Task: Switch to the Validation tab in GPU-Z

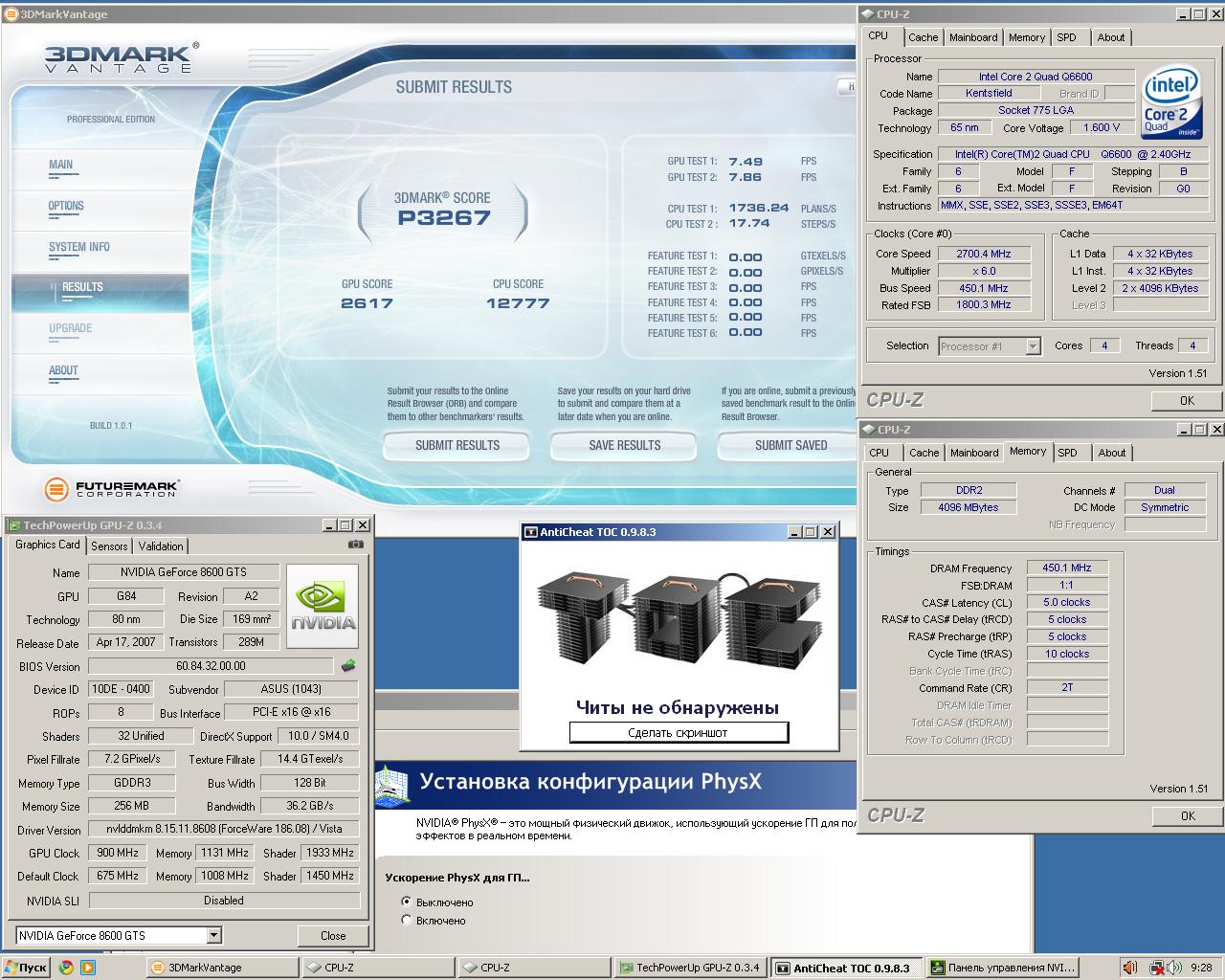Action: [x=161, y=546]
